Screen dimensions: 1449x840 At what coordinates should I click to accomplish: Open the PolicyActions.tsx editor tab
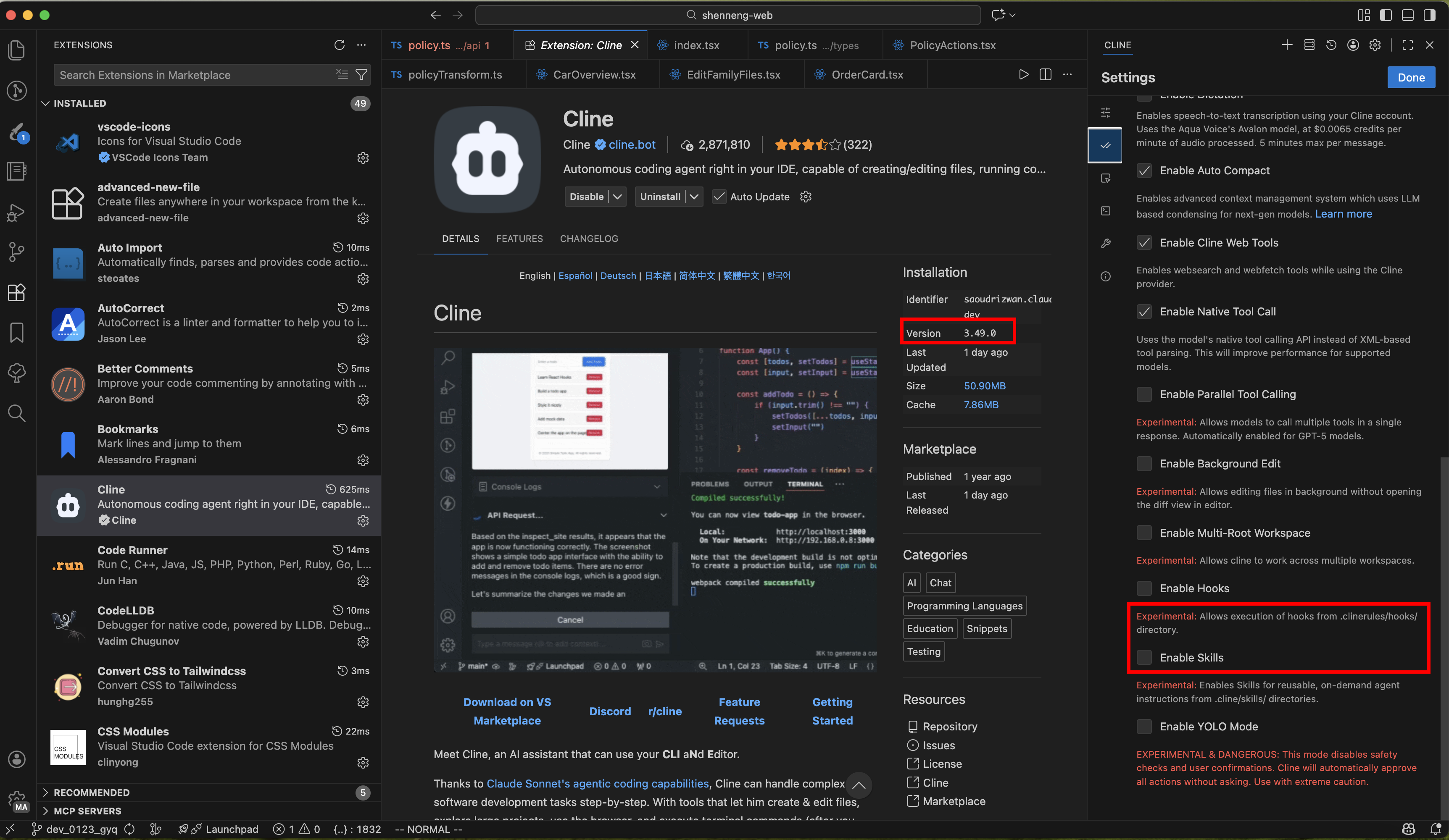point(952,45)
